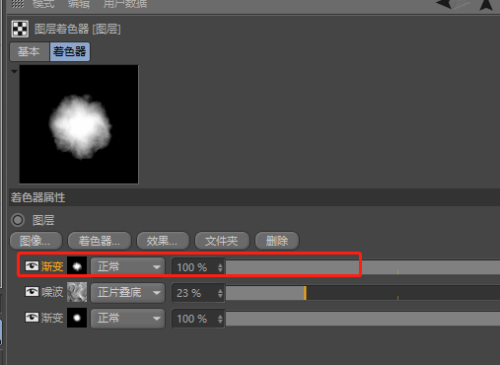
Task: Open the top 渐变 layer thumbnail
Action: pyautogui.click(x=77, y=266)
